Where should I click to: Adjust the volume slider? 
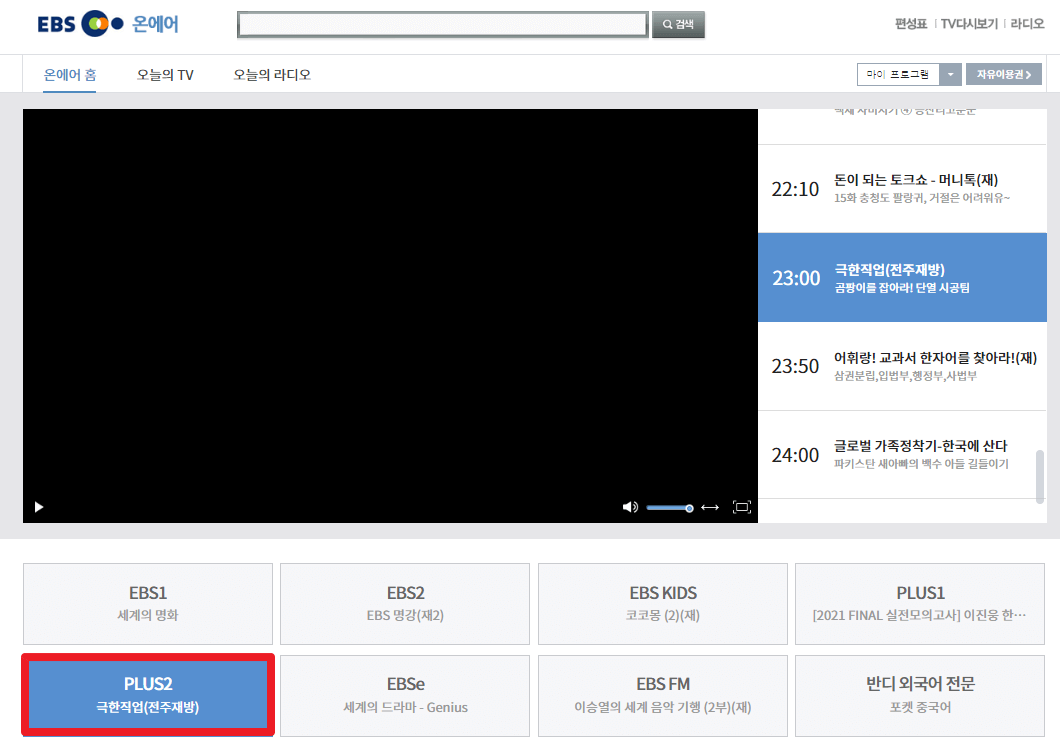[x=669, y=508]
